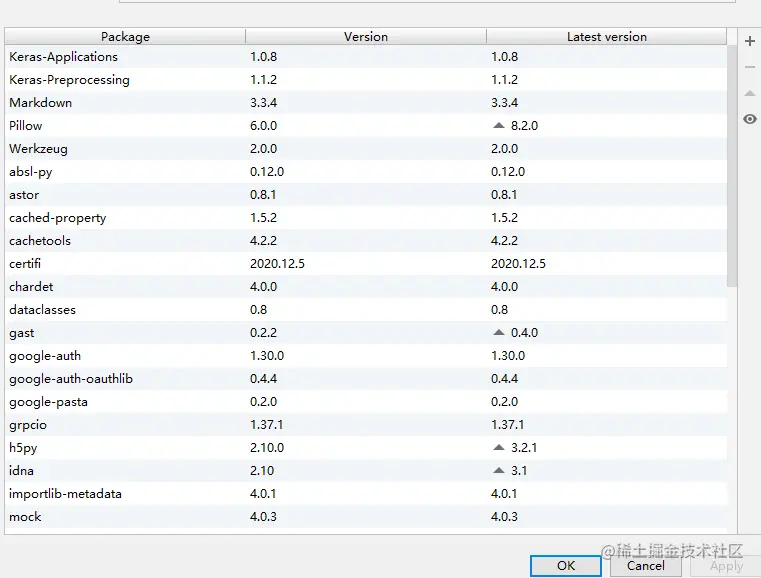Click the minus icon to uninstall package
Screen dimensions: 761x578
[x=749, y=67]
